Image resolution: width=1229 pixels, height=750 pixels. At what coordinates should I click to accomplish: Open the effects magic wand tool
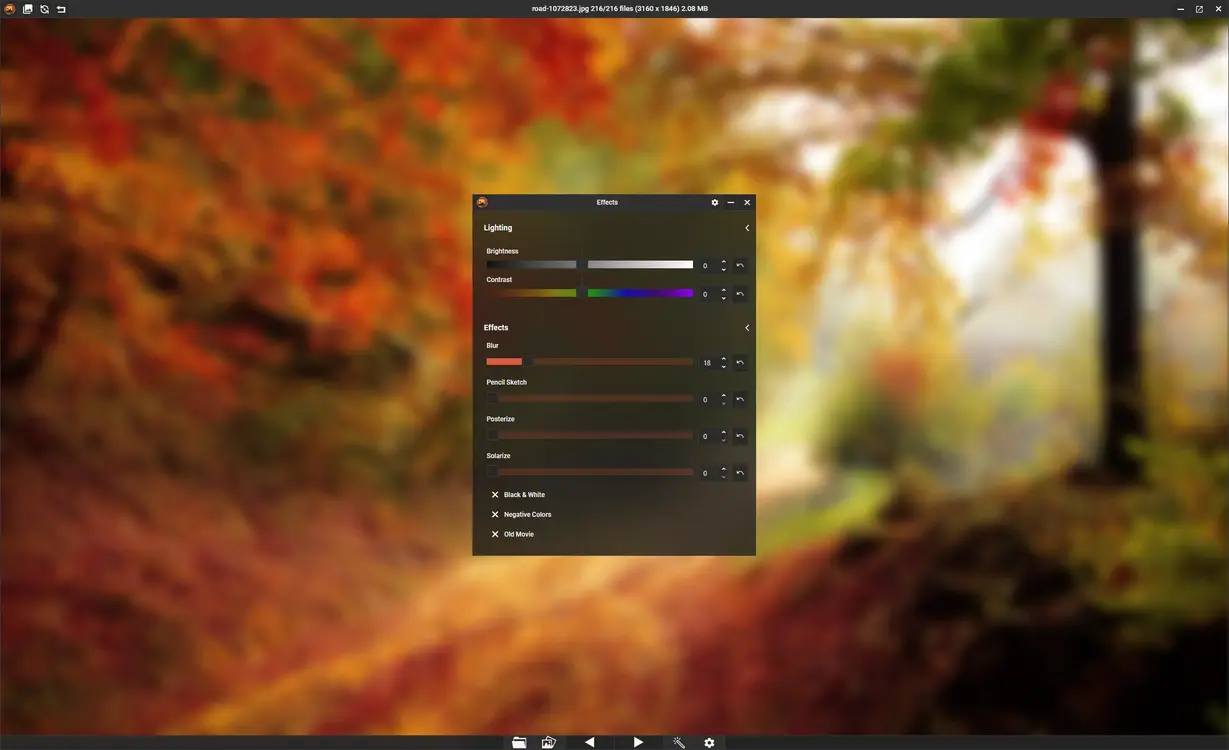pos(679,742)
